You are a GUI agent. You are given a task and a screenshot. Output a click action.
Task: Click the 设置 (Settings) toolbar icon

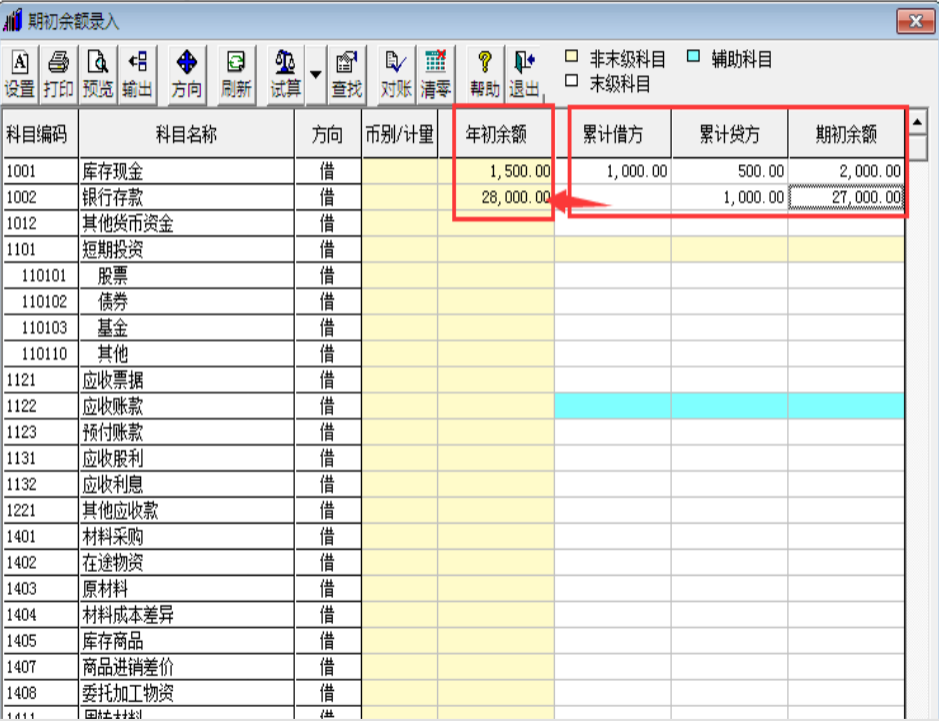[20, 75]
